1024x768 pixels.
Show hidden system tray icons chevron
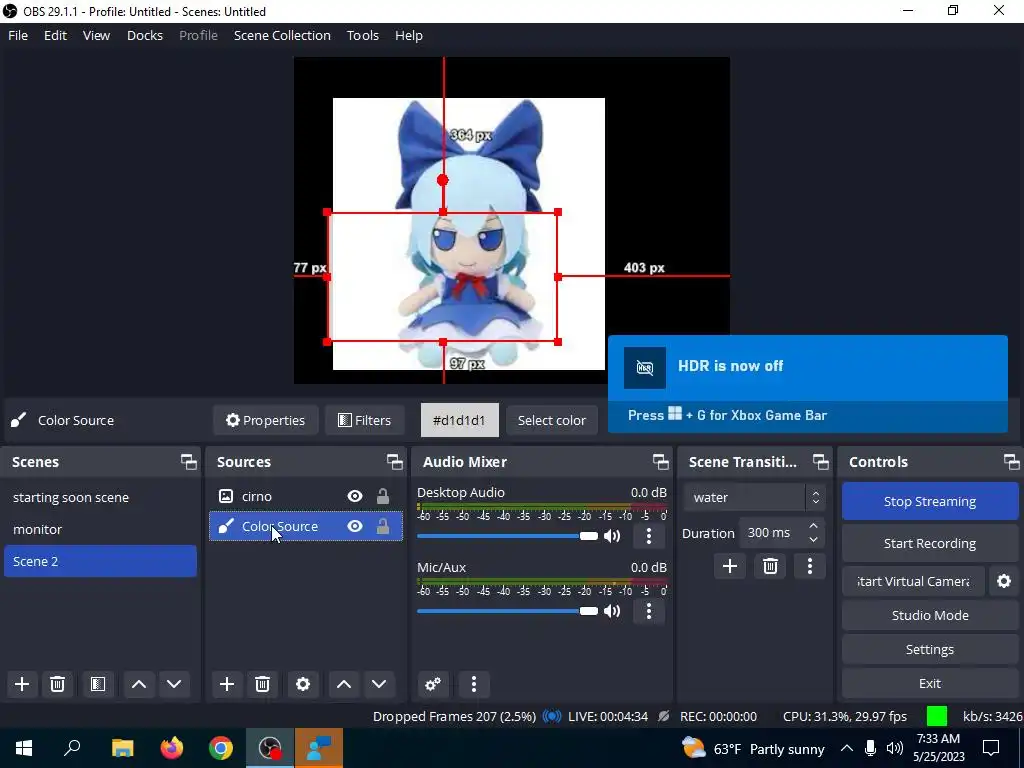tap(846, 748)
